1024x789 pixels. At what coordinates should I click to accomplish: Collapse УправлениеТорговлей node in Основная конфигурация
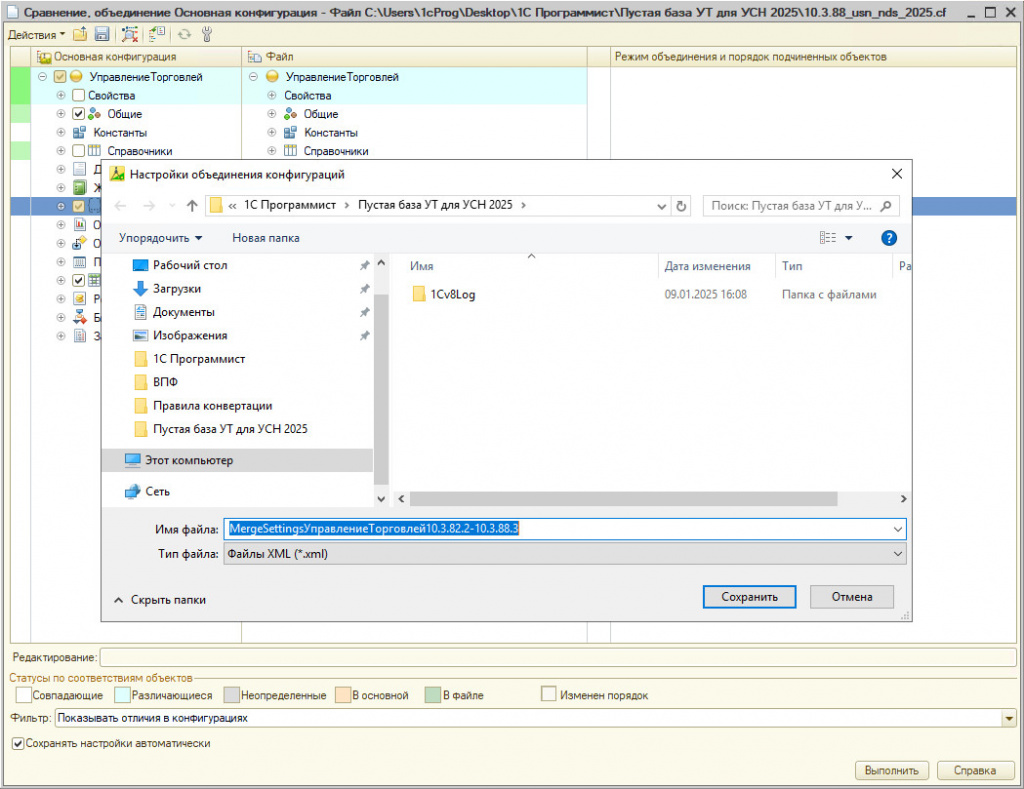(x=42, y=76)
